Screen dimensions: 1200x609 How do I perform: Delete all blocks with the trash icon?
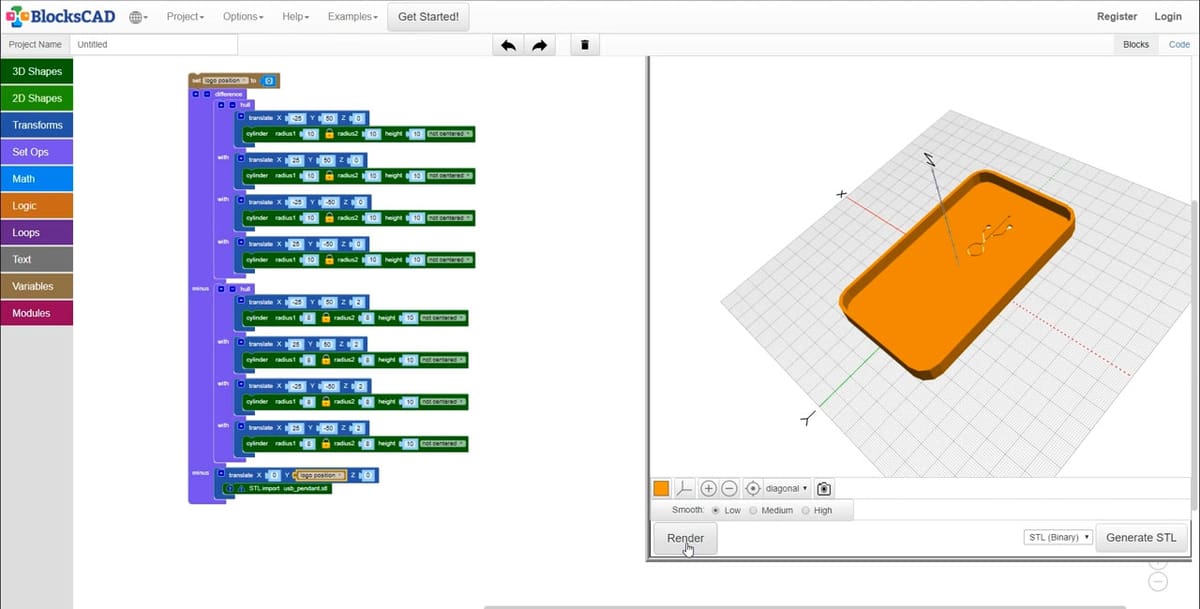(585, 45)
